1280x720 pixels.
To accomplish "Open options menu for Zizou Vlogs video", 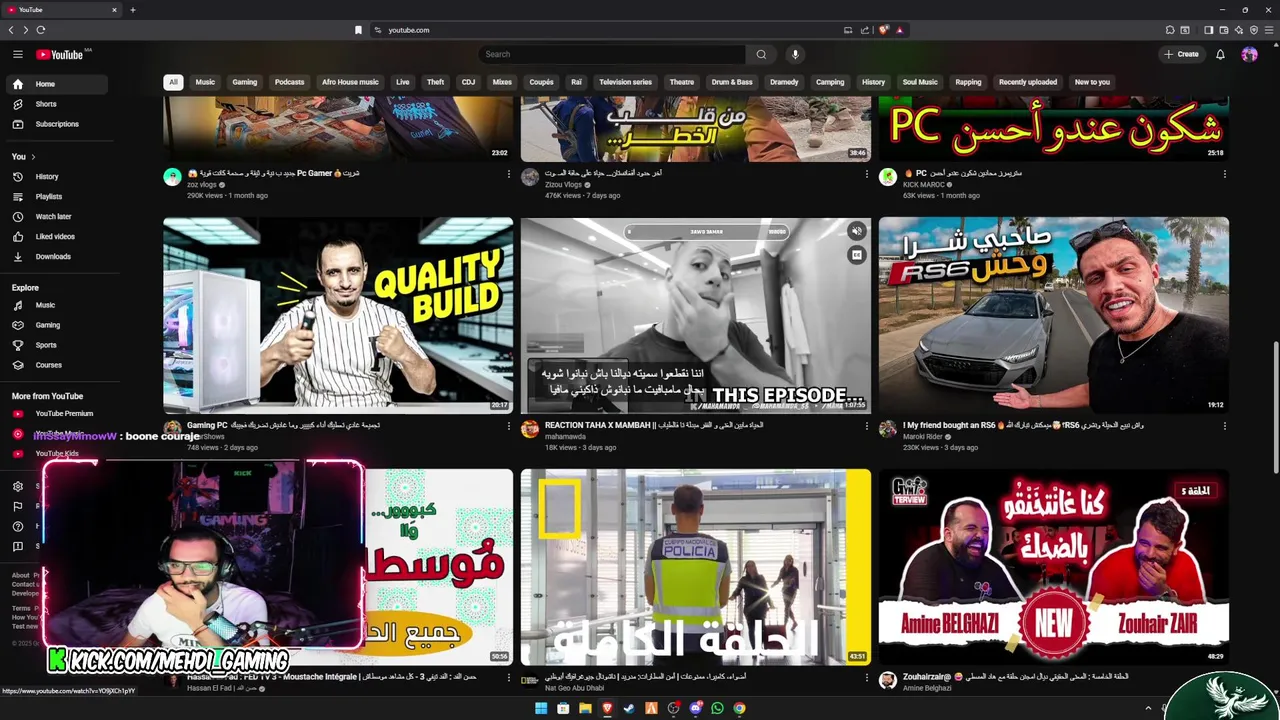I will pyautogui.click(x=866, y=174).
